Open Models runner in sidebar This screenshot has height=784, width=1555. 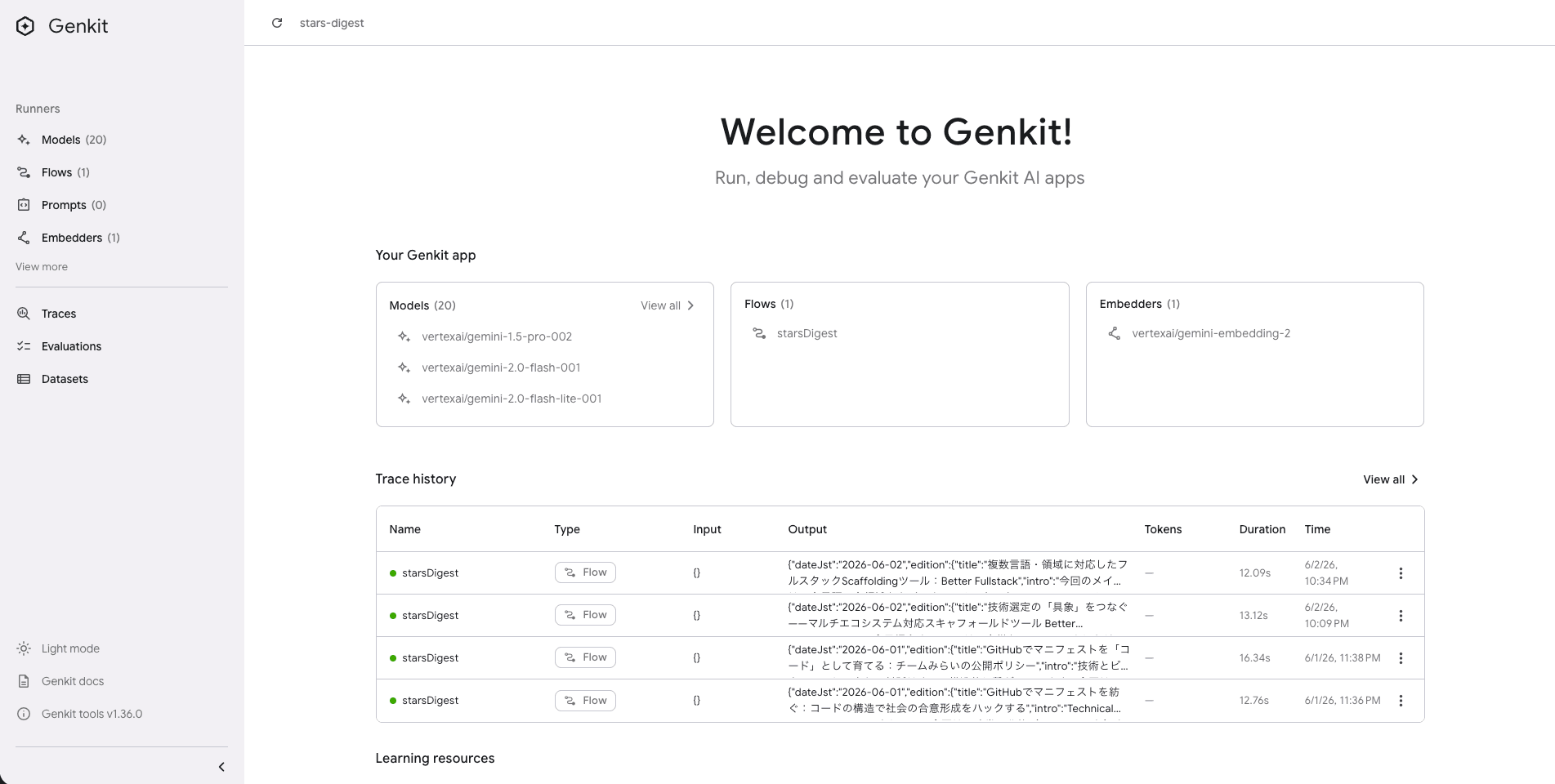click(x=74, y=140)
